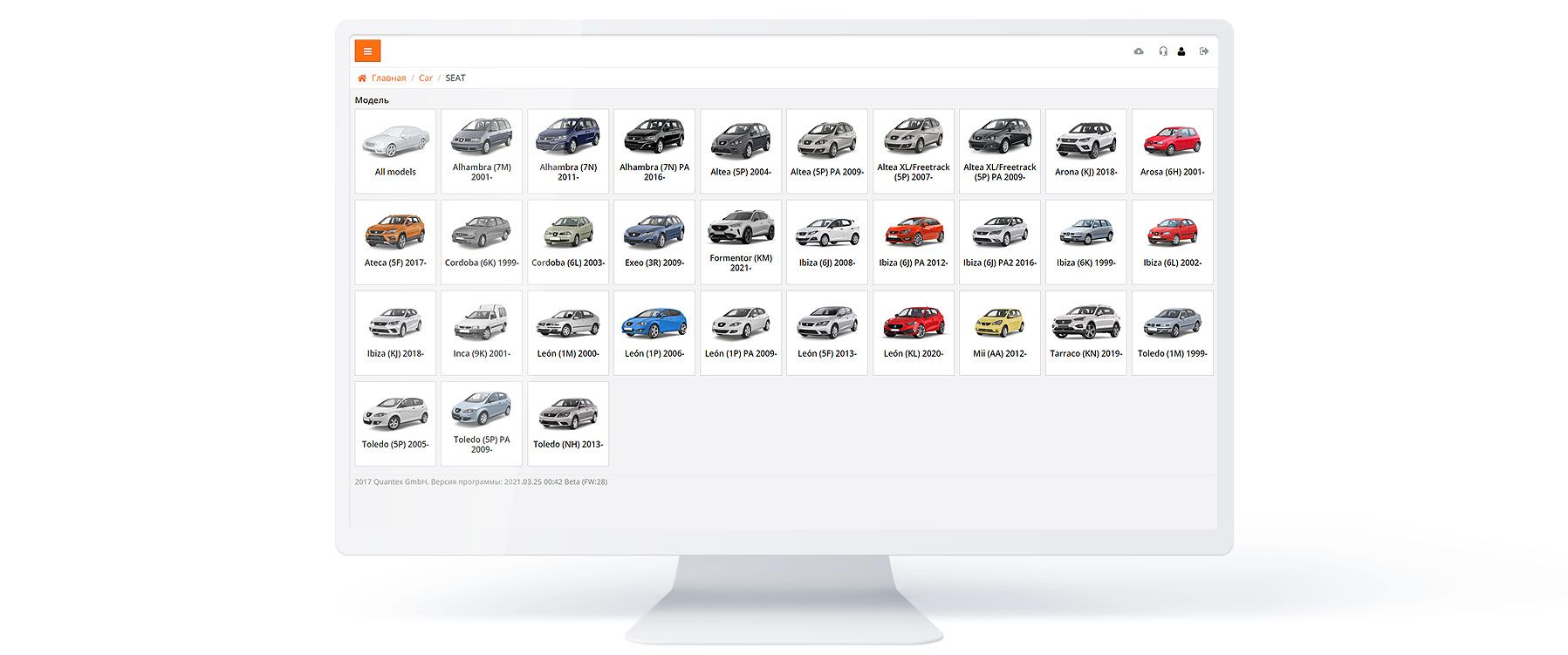This screenshot has height=655, width=1568.
Task: Choose Alhambra (7N) PA 2016- model
Action: click(x=654, y=151)
